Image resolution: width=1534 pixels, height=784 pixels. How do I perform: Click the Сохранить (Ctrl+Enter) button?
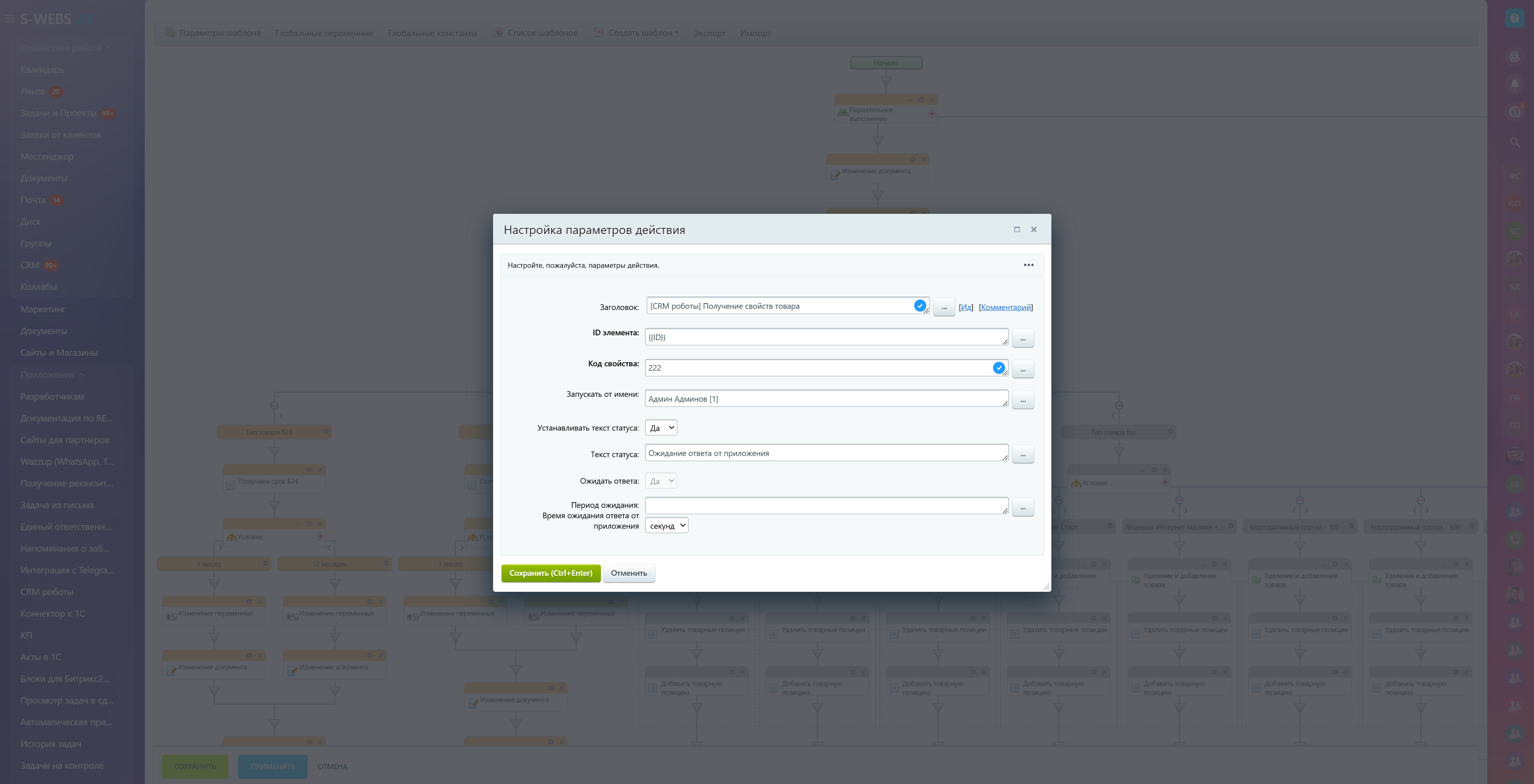(550, 573)
